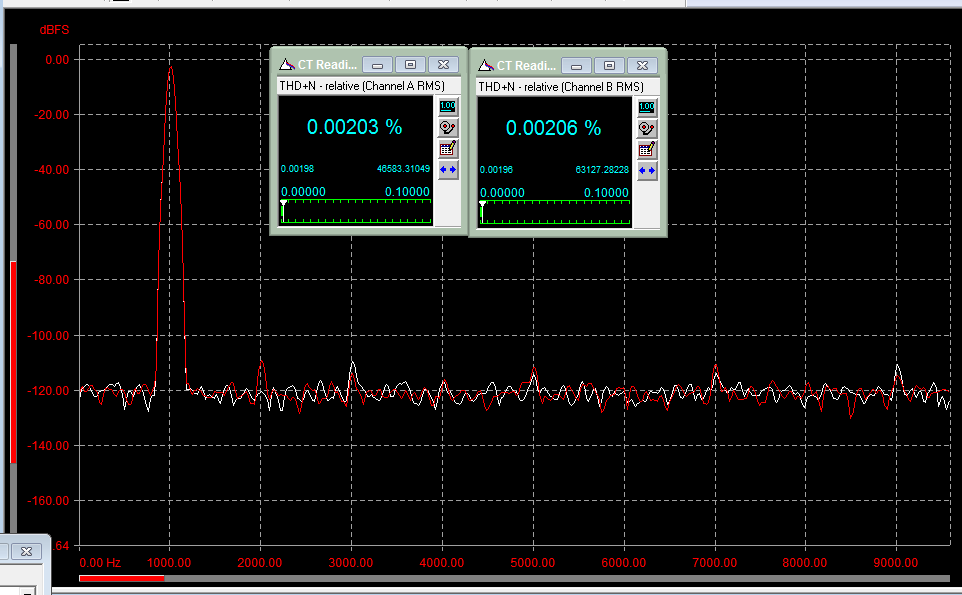Click the 63127.28228 value in Channel B window
The width and height of the screenshot is (962, 595).
[602, 170]
